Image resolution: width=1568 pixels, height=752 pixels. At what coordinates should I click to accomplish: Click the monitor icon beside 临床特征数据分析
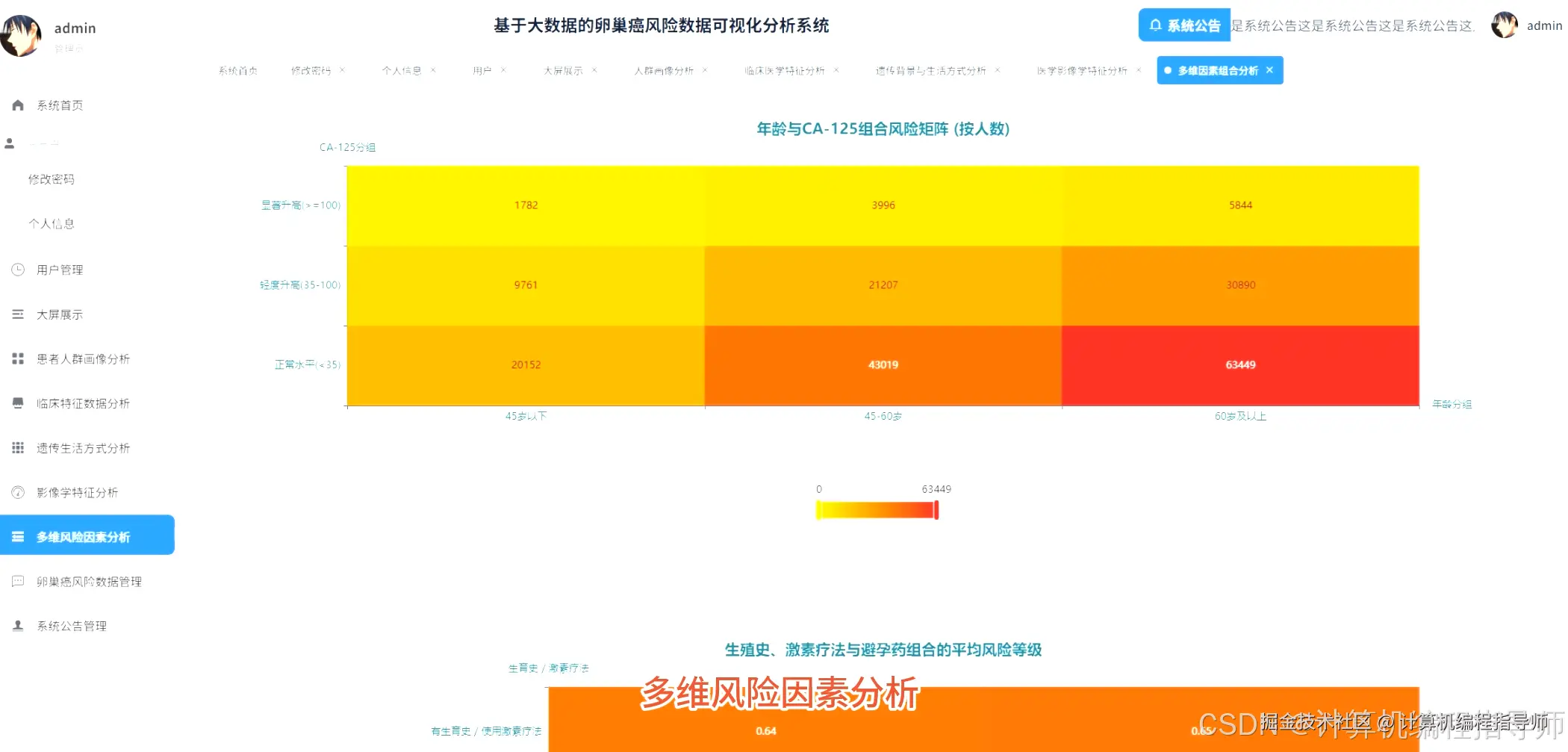click(18, 403)
